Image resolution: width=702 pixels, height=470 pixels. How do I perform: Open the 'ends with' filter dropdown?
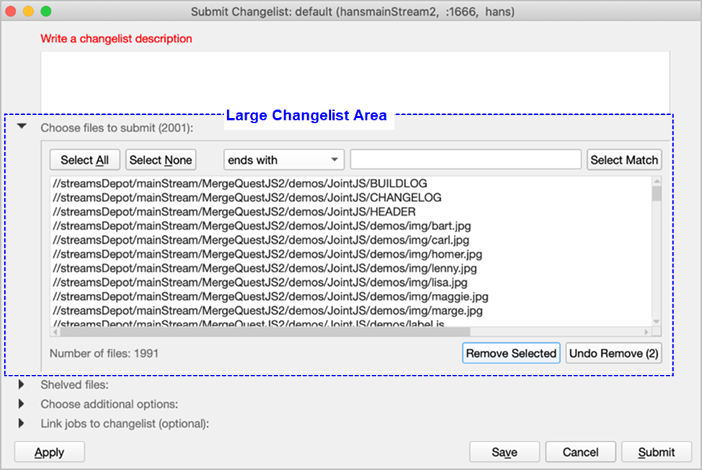tap(283, 160)
